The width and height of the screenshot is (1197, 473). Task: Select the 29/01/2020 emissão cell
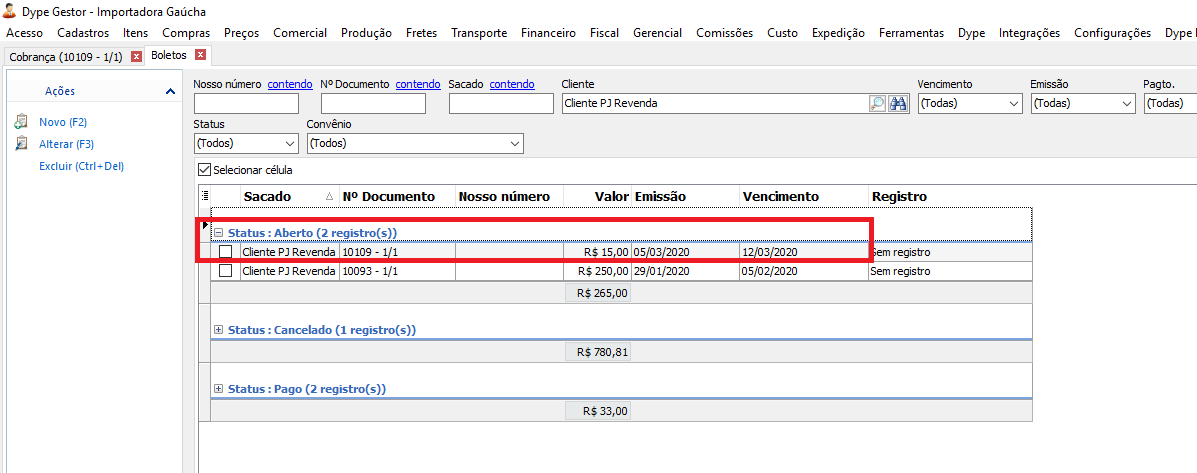(685, 271)
